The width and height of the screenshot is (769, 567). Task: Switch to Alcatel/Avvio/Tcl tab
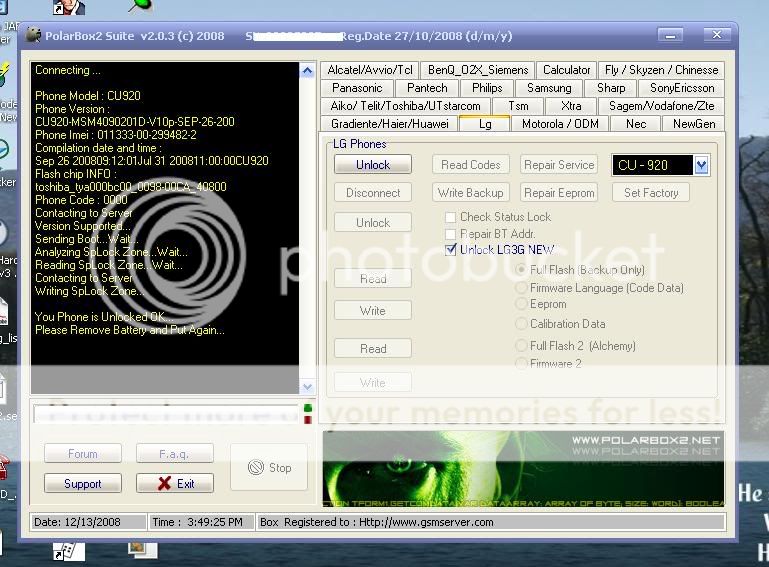coord(370,70)
